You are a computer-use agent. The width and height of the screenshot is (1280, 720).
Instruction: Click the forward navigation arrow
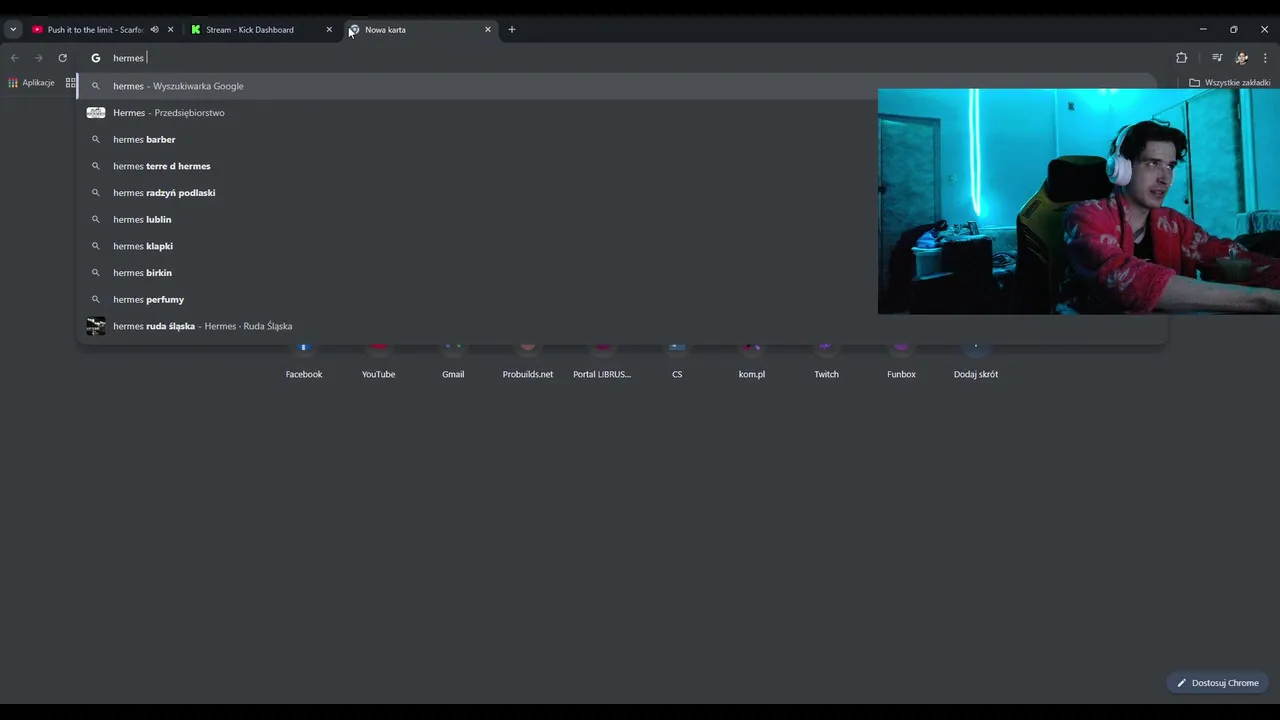39,58
